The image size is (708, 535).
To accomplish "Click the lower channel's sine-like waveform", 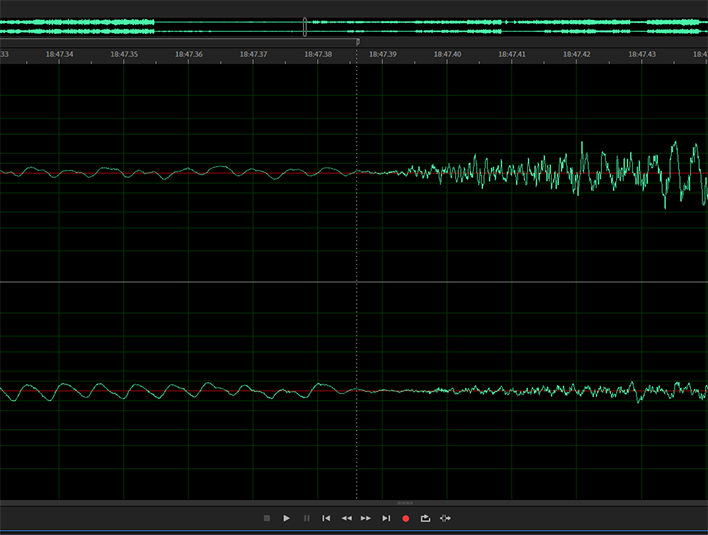I will click(x=150, y=390).
